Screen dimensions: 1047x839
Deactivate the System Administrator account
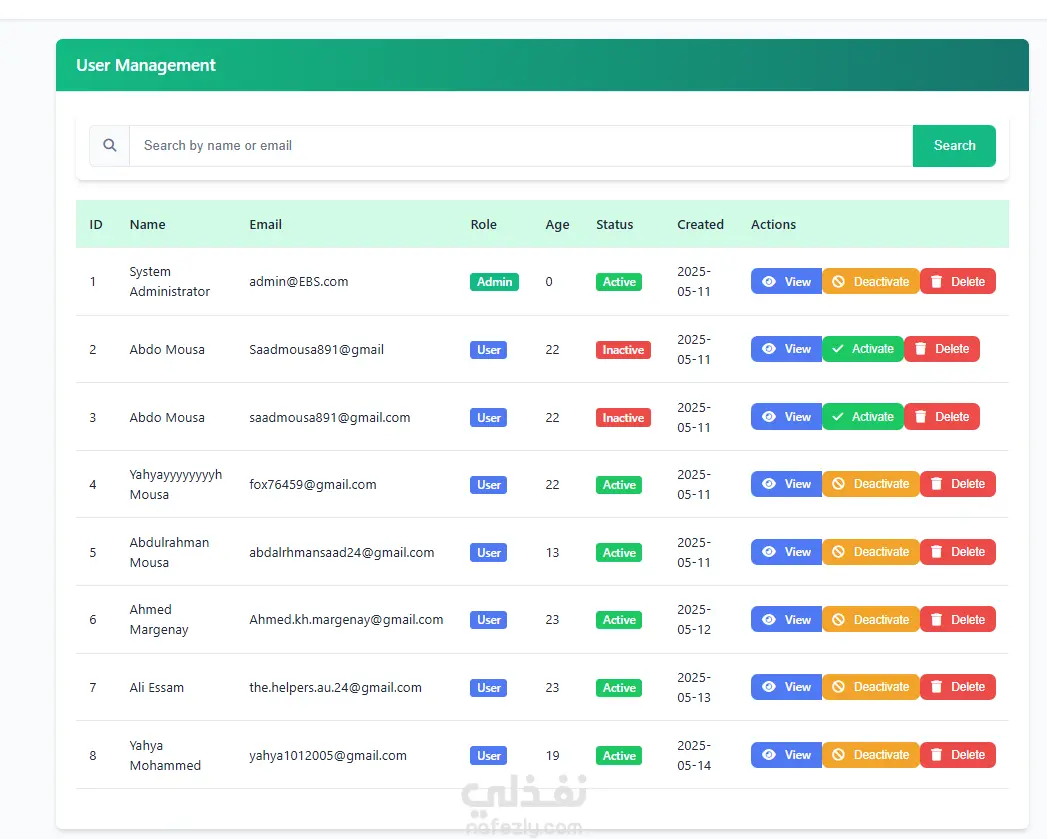click(x=871, y=281)
